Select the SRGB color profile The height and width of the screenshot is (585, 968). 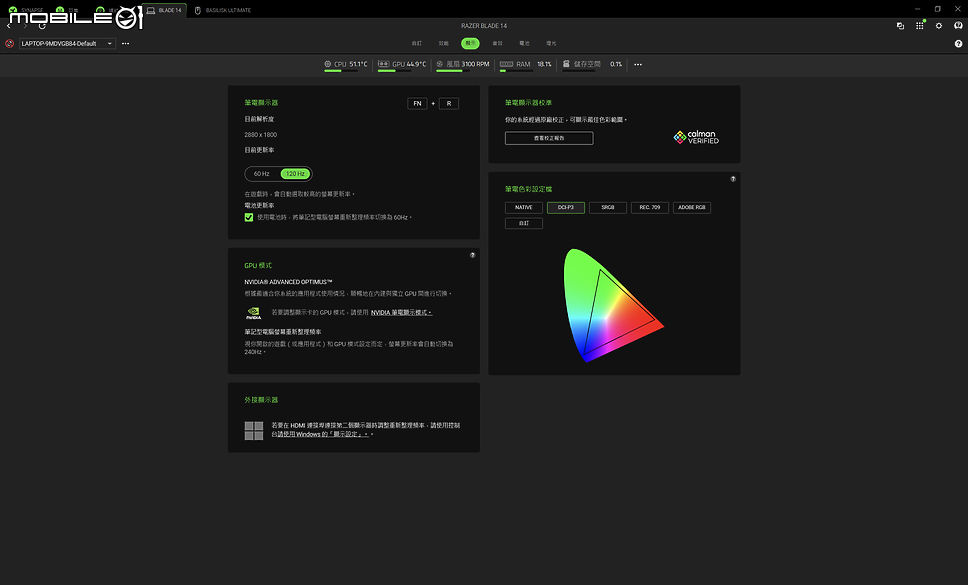point(607,207)
